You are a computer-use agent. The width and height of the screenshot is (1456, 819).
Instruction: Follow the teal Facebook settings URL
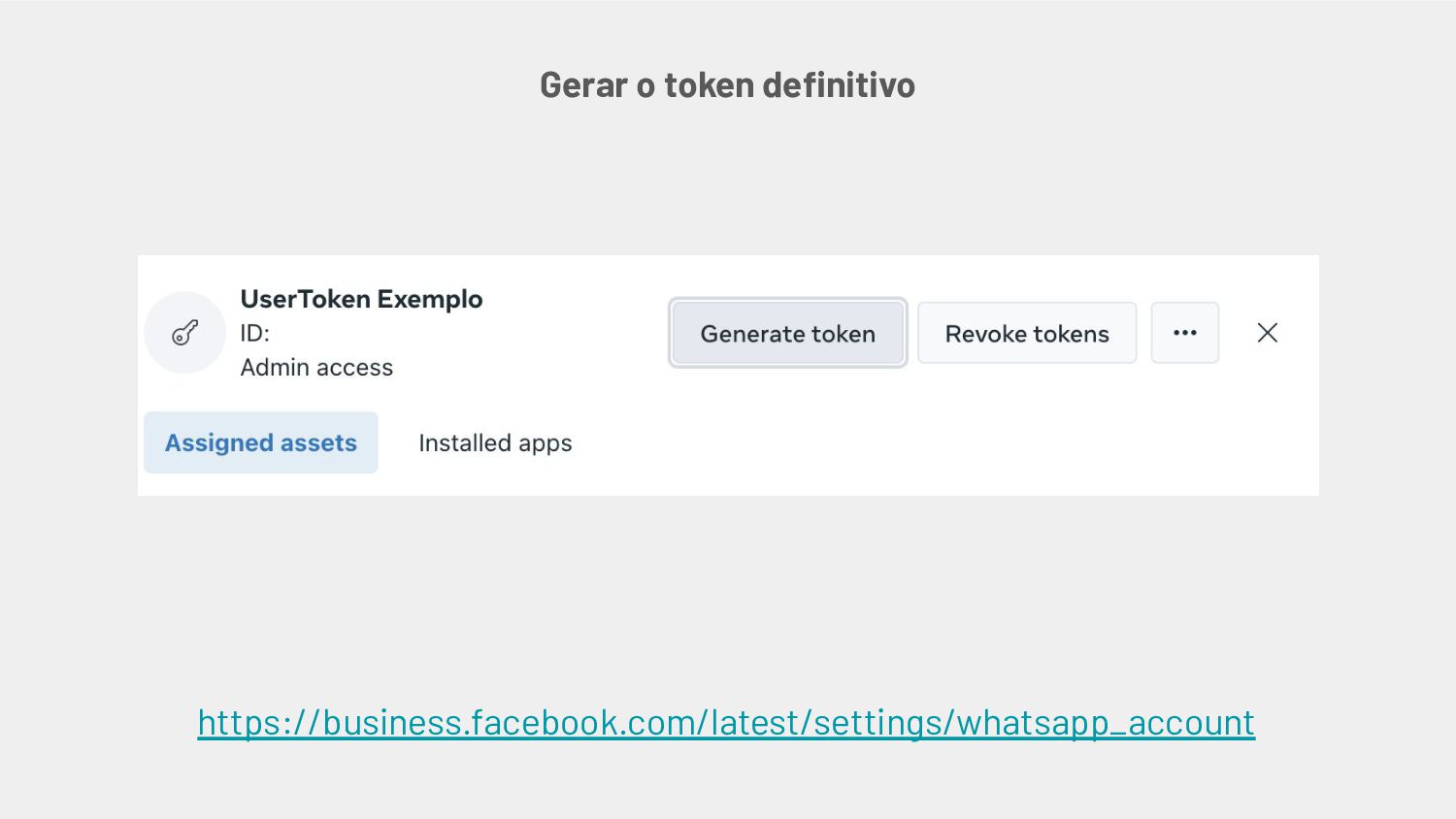point(726,723)
